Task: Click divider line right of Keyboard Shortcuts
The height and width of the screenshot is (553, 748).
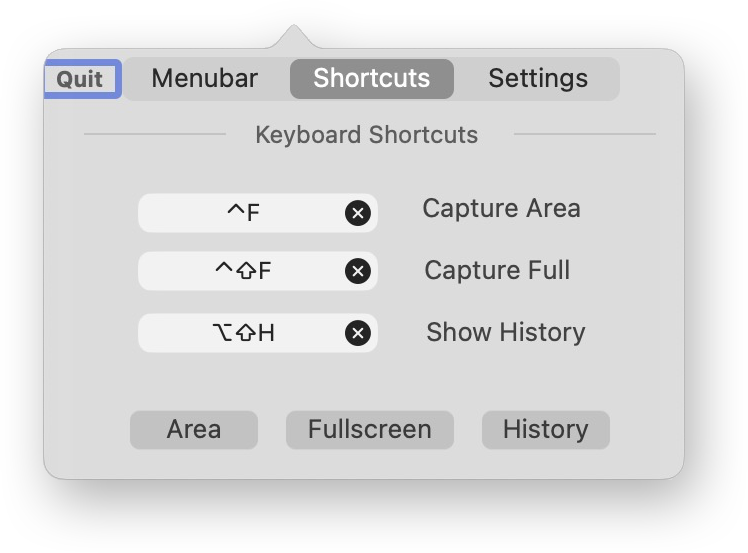Action: tap(584, 134)
